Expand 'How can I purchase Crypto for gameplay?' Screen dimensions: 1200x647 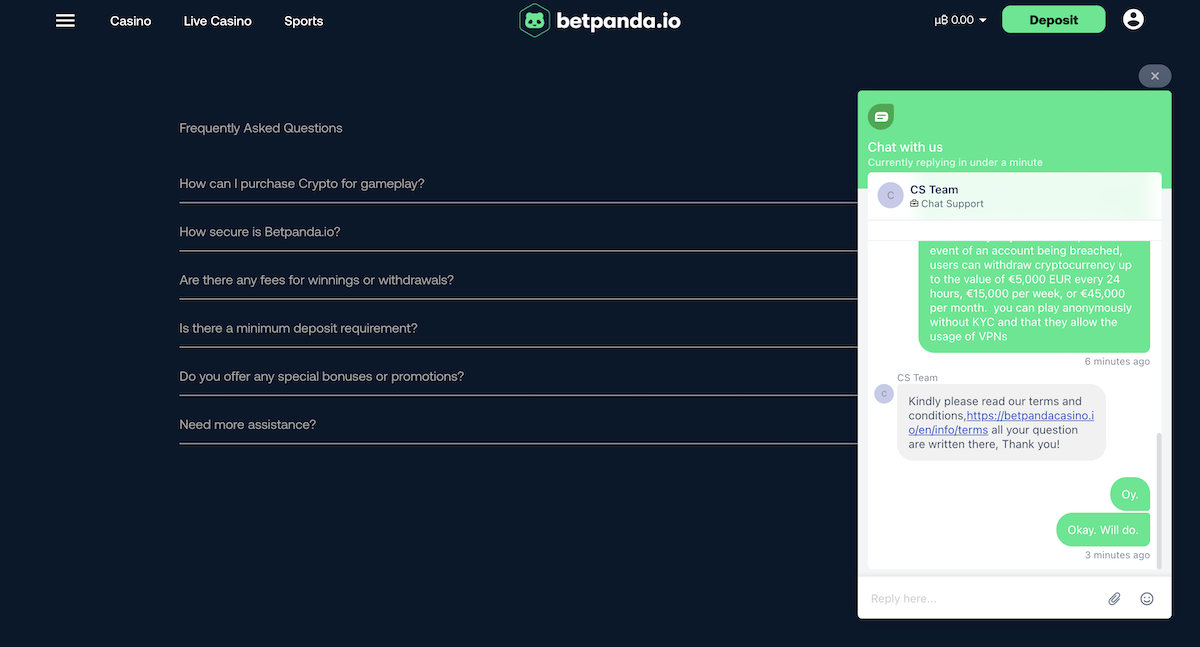[x=301, y=183]
